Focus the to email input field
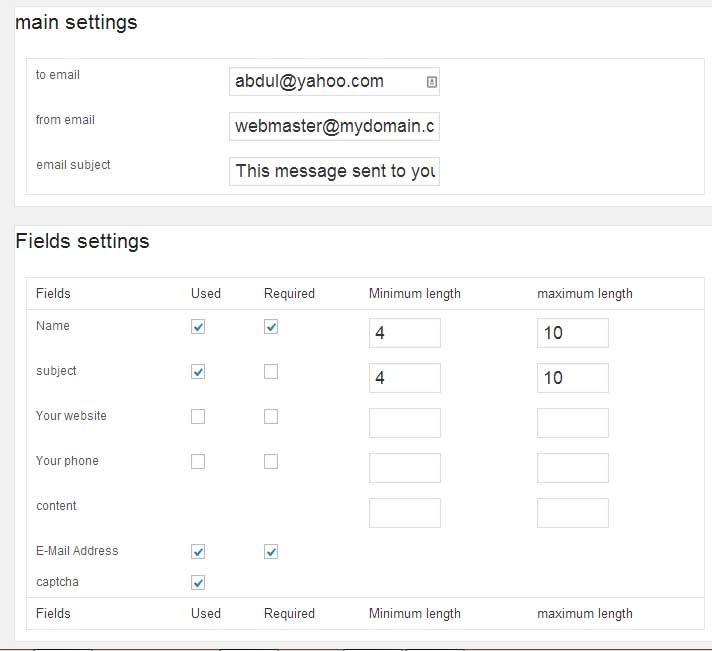The height and width of the screenshot is (651, 712). click(x=334, y=82)
